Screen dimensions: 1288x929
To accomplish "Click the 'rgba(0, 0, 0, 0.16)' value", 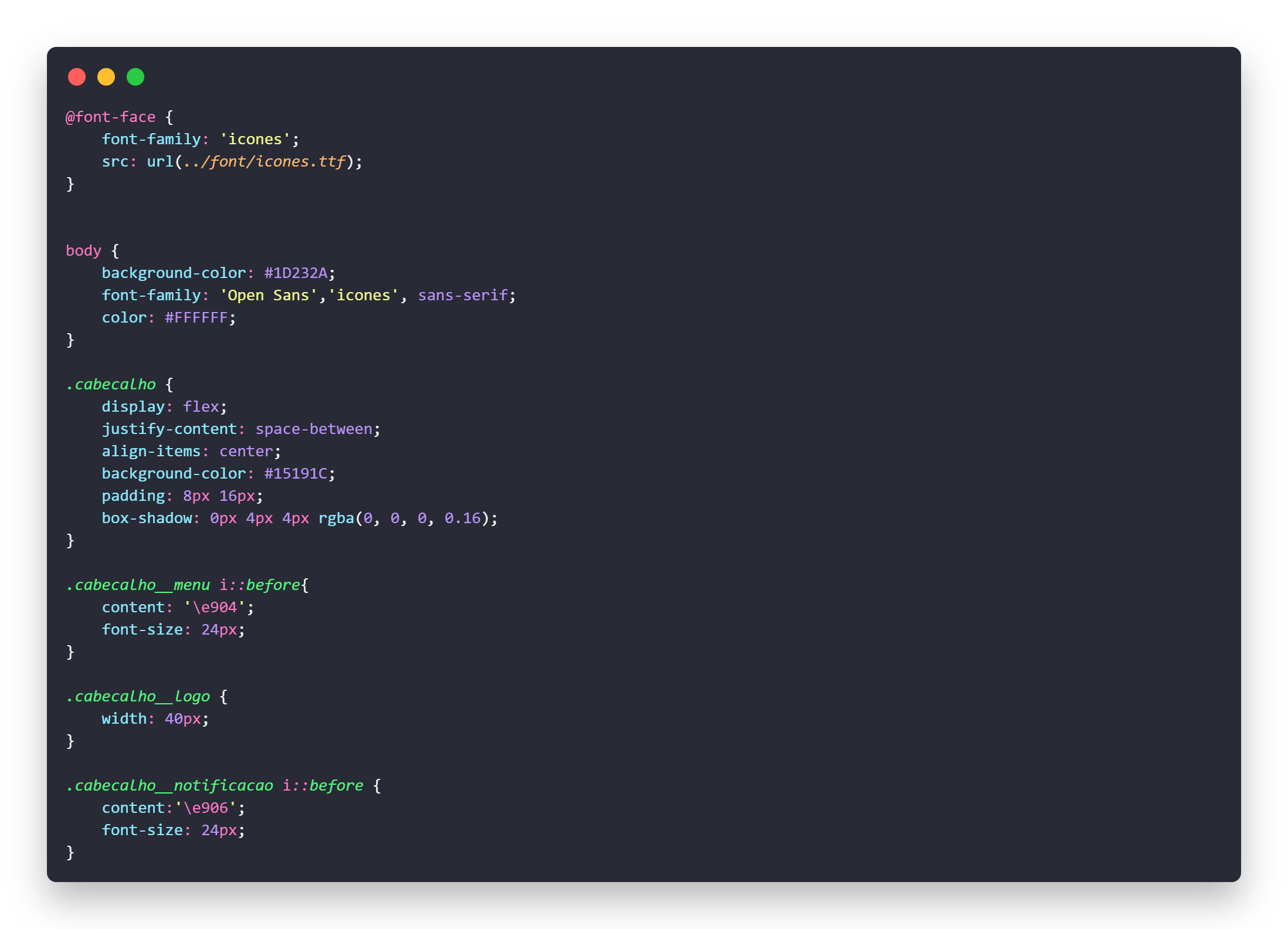I will 404,518.
